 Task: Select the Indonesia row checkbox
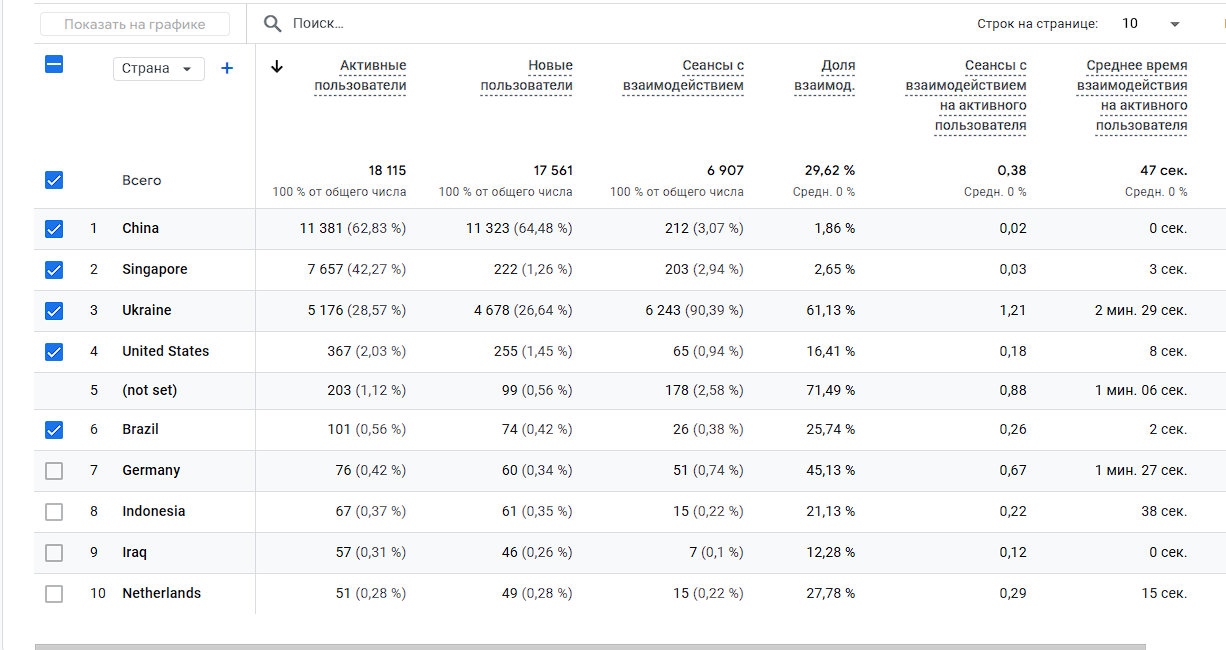click(54, 512)
